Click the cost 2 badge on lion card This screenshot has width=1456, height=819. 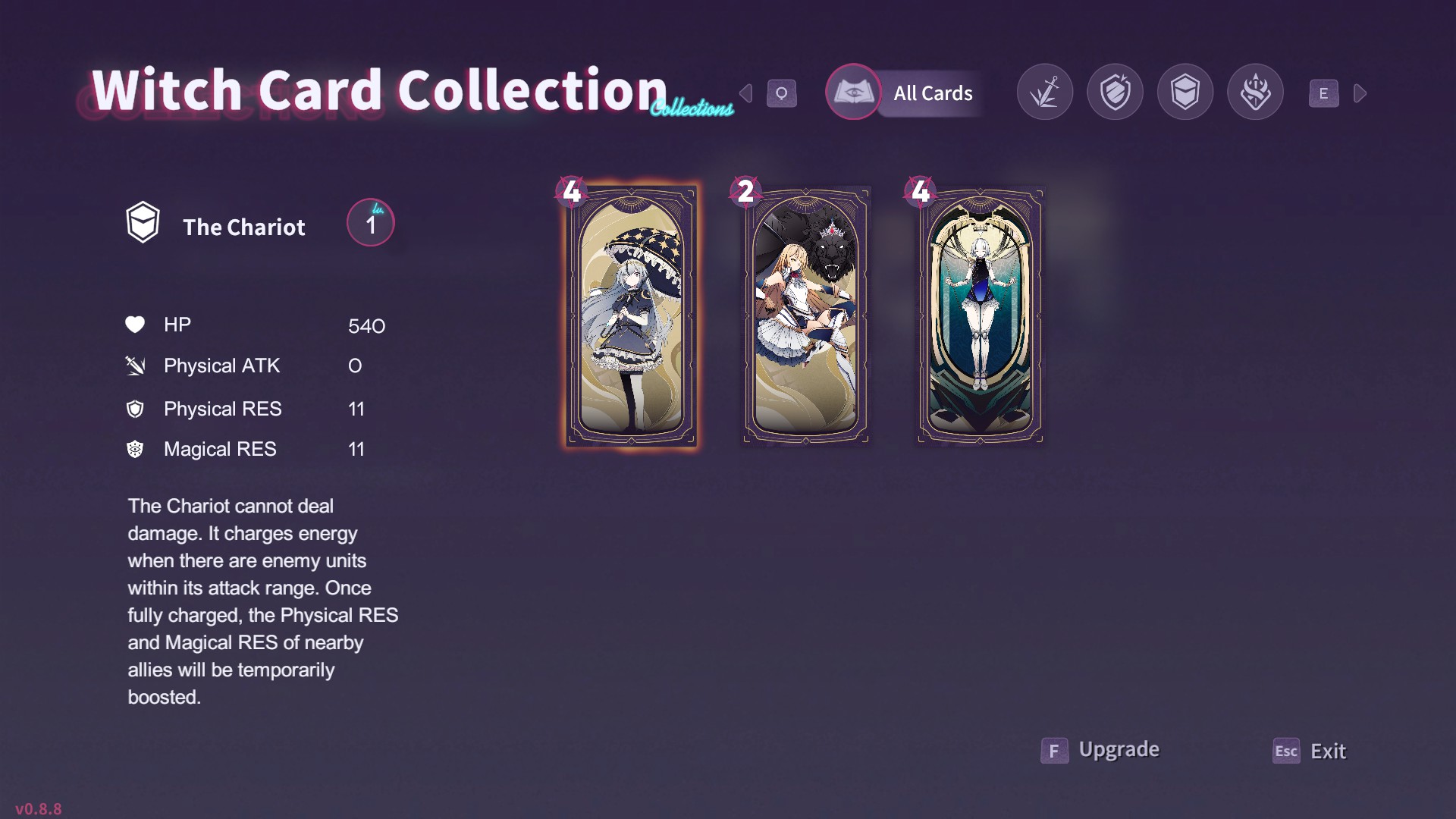point(745,191)
